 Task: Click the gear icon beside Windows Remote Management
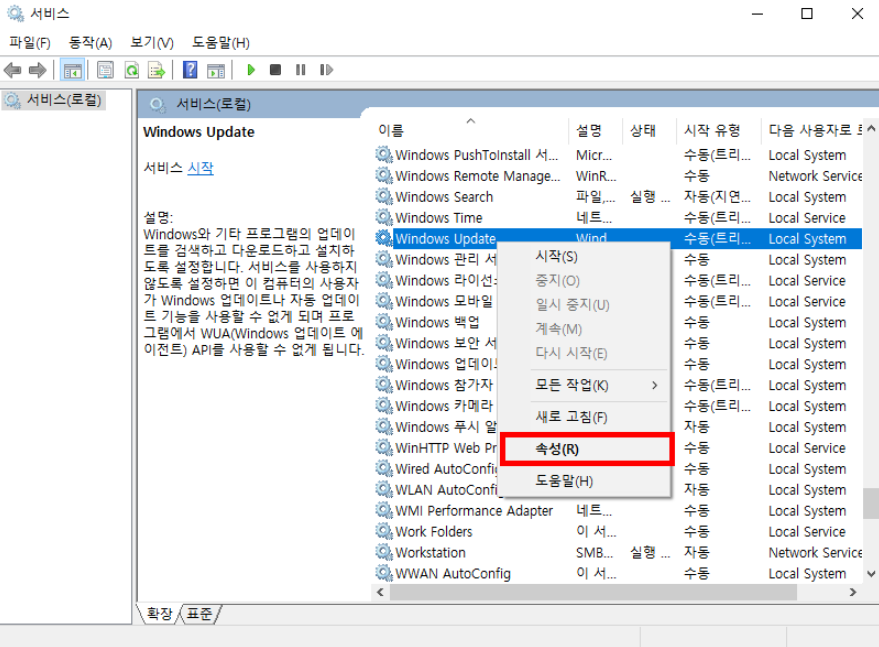(384, 175)
